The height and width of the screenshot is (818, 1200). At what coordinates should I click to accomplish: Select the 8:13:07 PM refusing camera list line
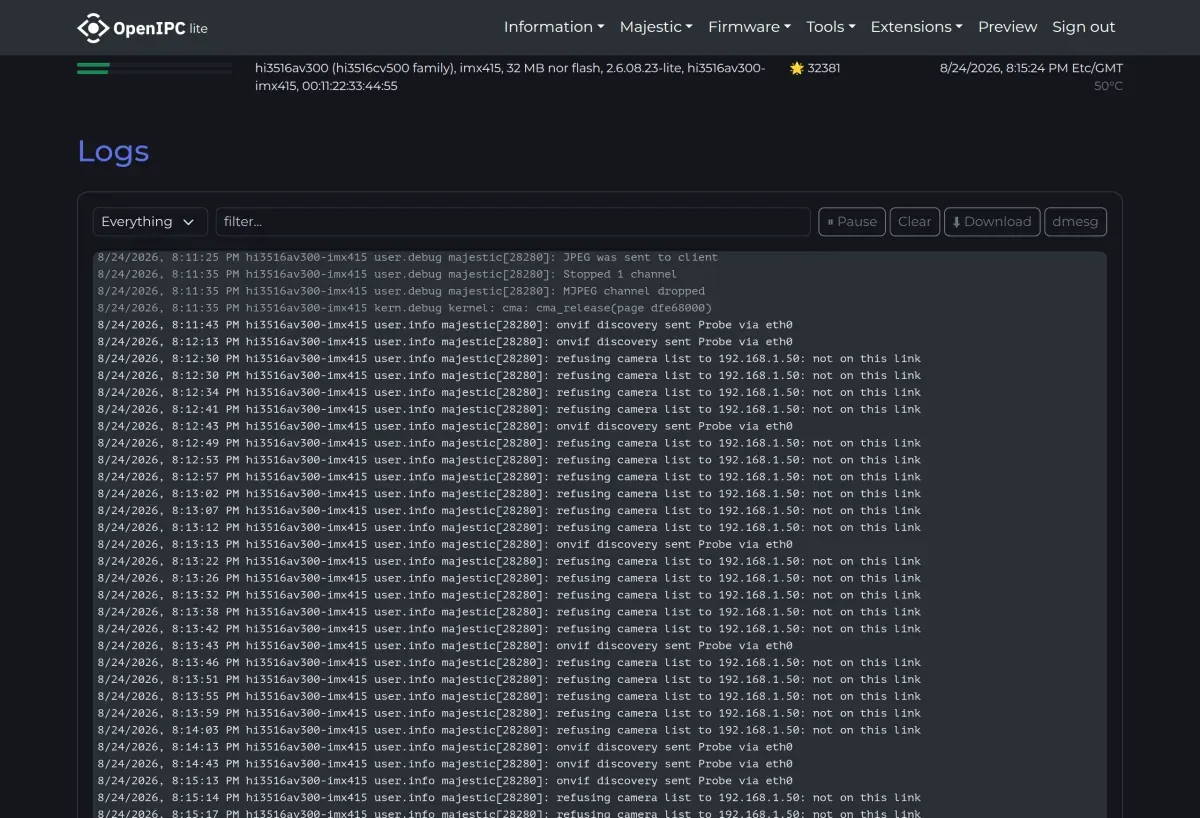[x=509, y=510]
